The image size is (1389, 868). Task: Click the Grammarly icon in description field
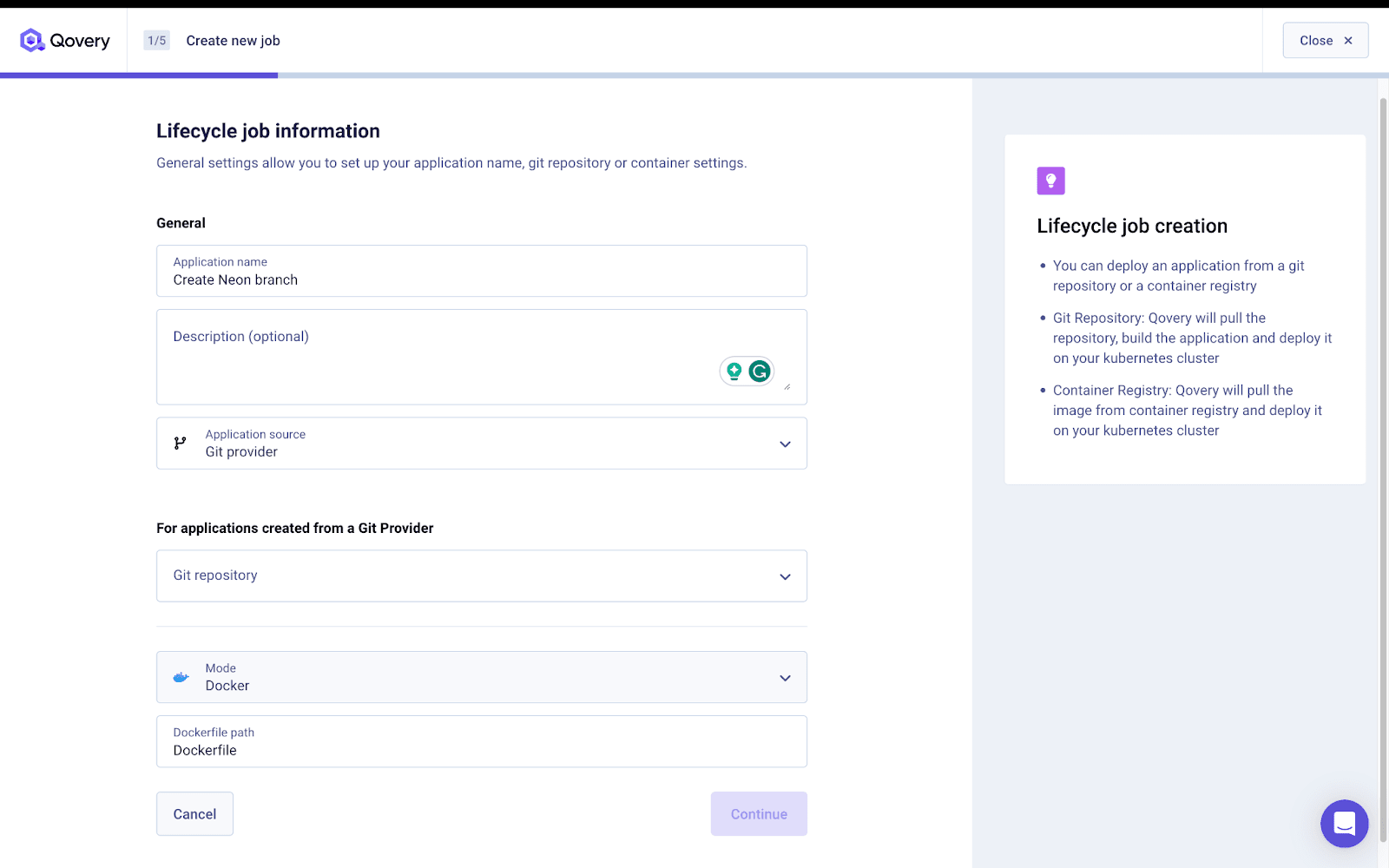pos(760,372)
